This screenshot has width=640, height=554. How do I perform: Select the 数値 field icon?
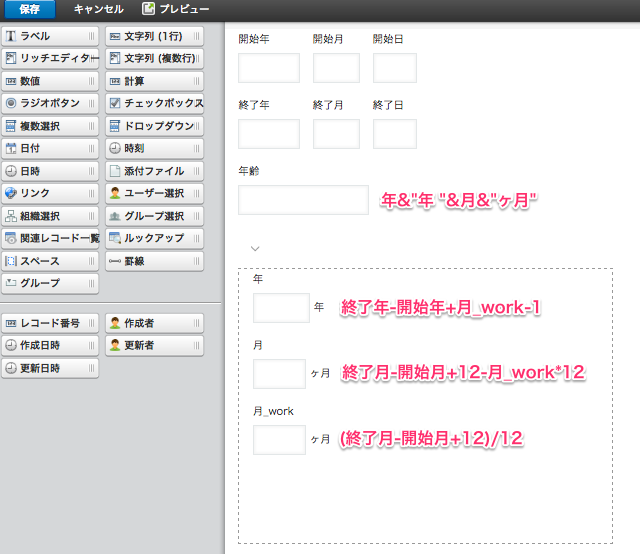click(x=11, y=81)
